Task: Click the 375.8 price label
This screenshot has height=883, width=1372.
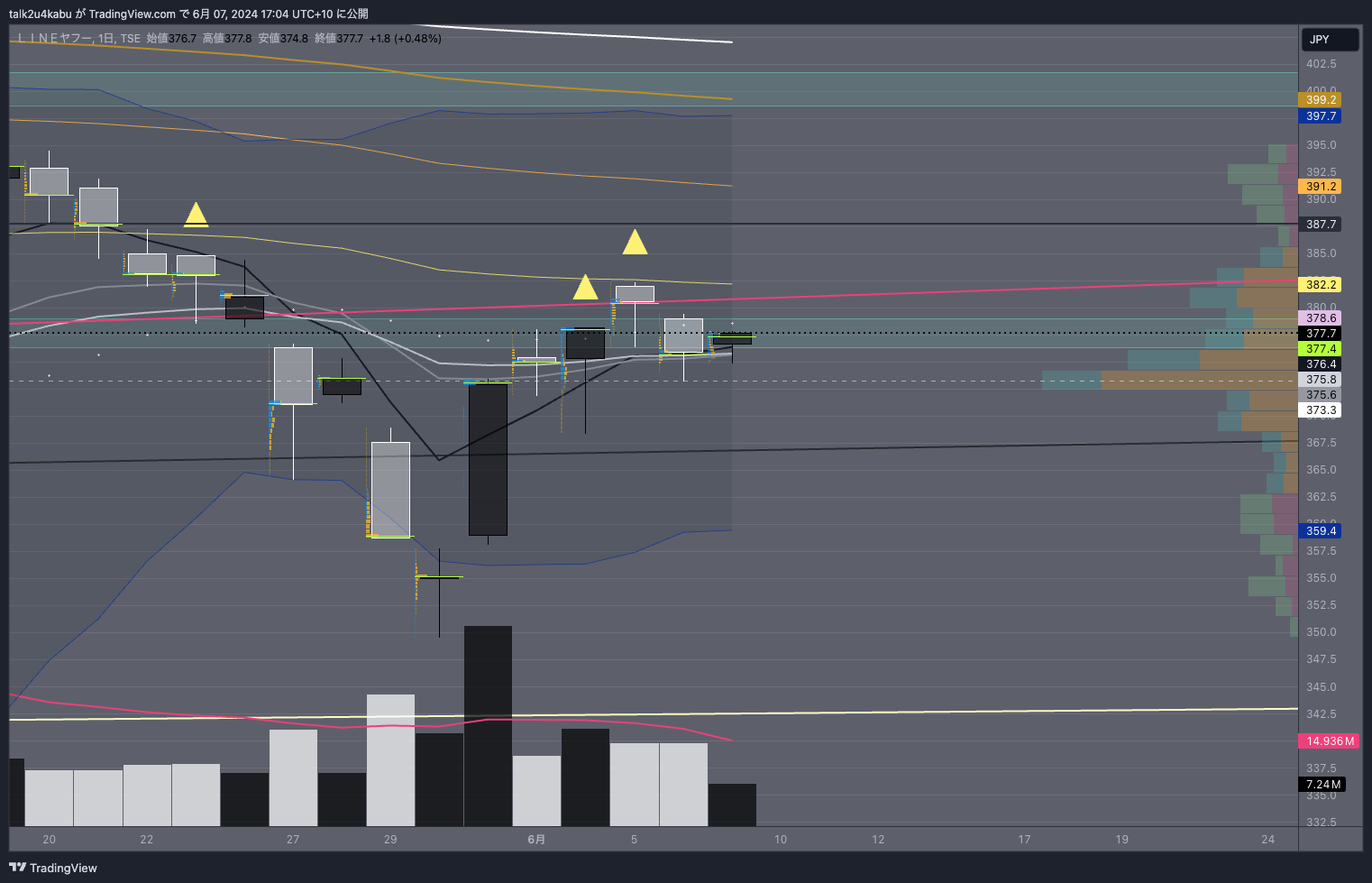Action: 1320,380
